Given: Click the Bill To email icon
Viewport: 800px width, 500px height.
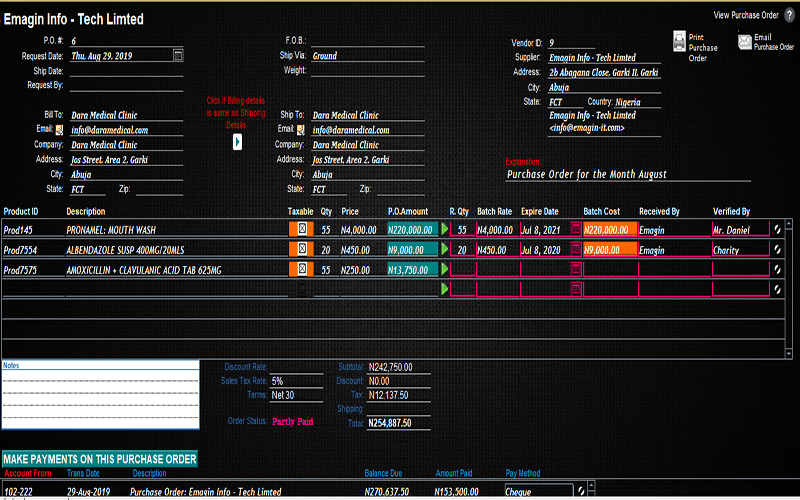Looking at the screenshot, I should (x=60, y=130).
